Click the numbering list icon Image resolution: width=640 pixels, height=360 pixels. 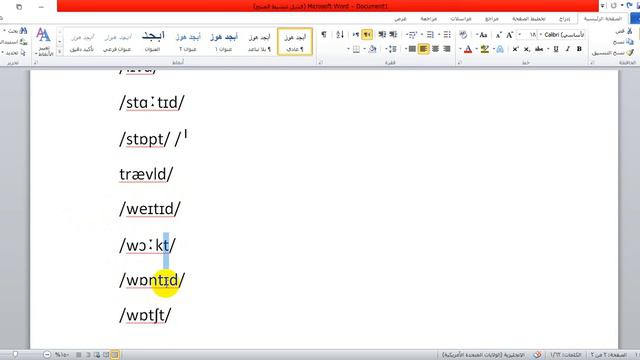point(430,34)
